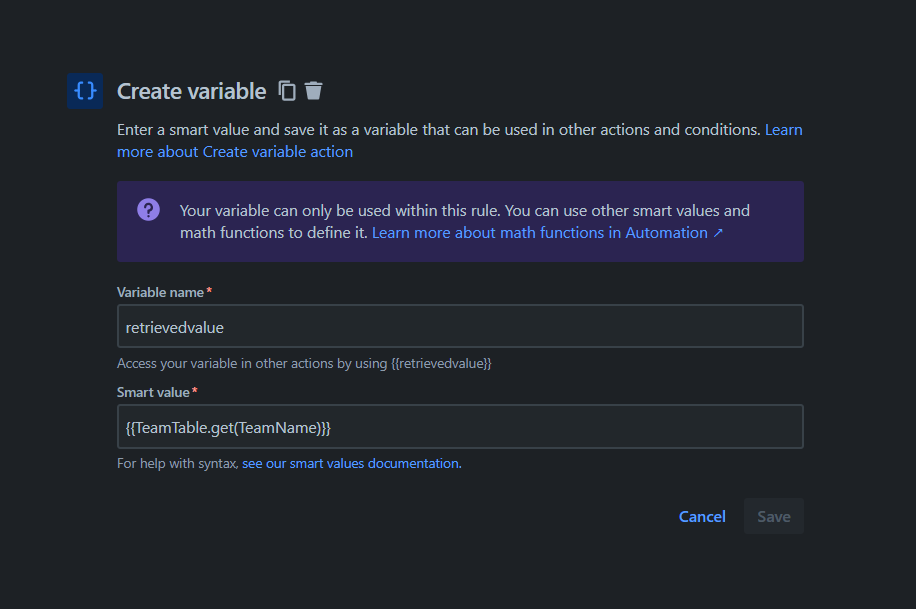
Task: Open math functions in Automation link
Action: click(x=547, y=233)
